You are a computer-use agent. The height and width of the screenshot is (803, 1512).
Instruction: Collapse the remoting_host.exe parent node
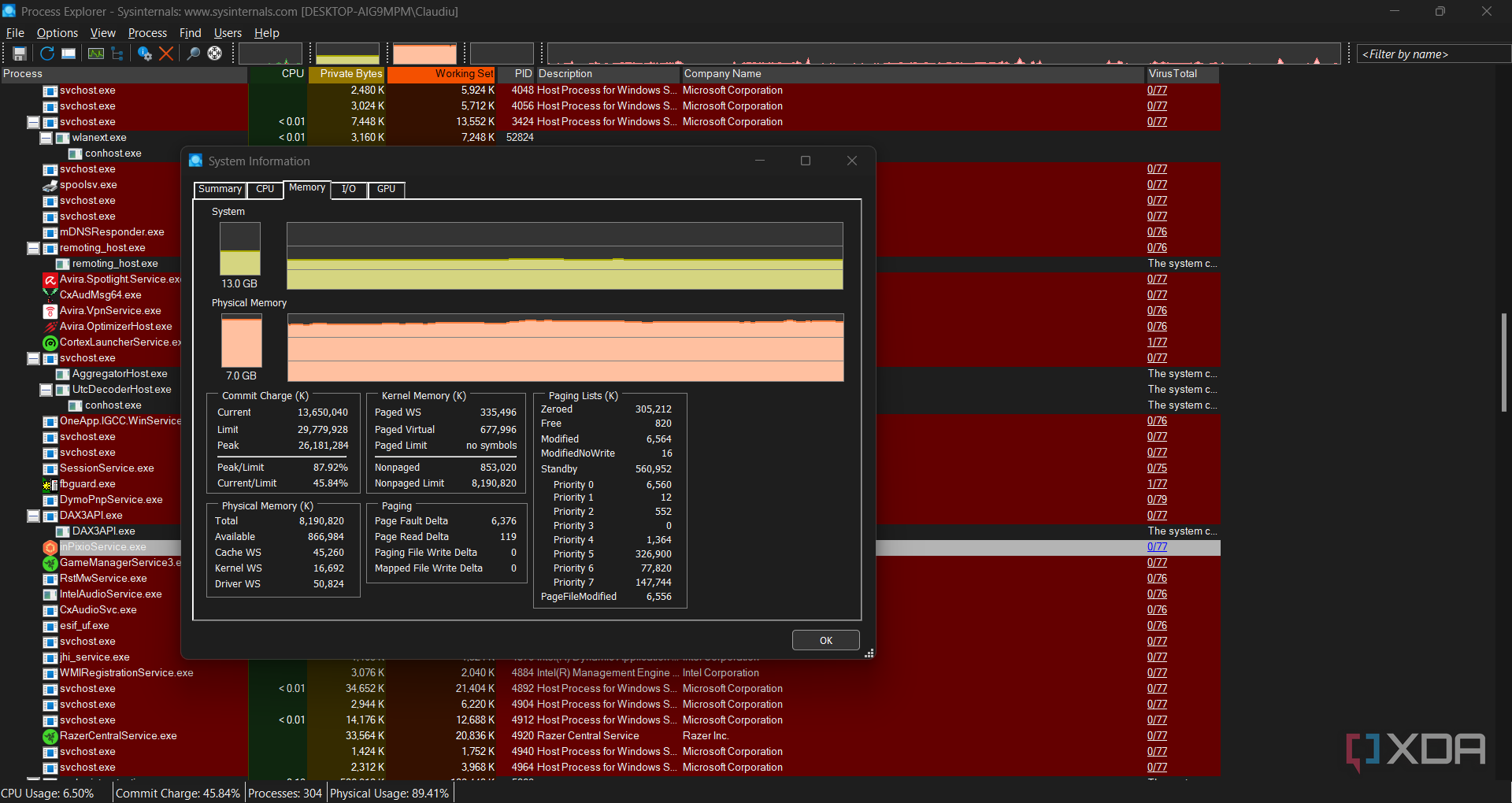pos(33,248)
